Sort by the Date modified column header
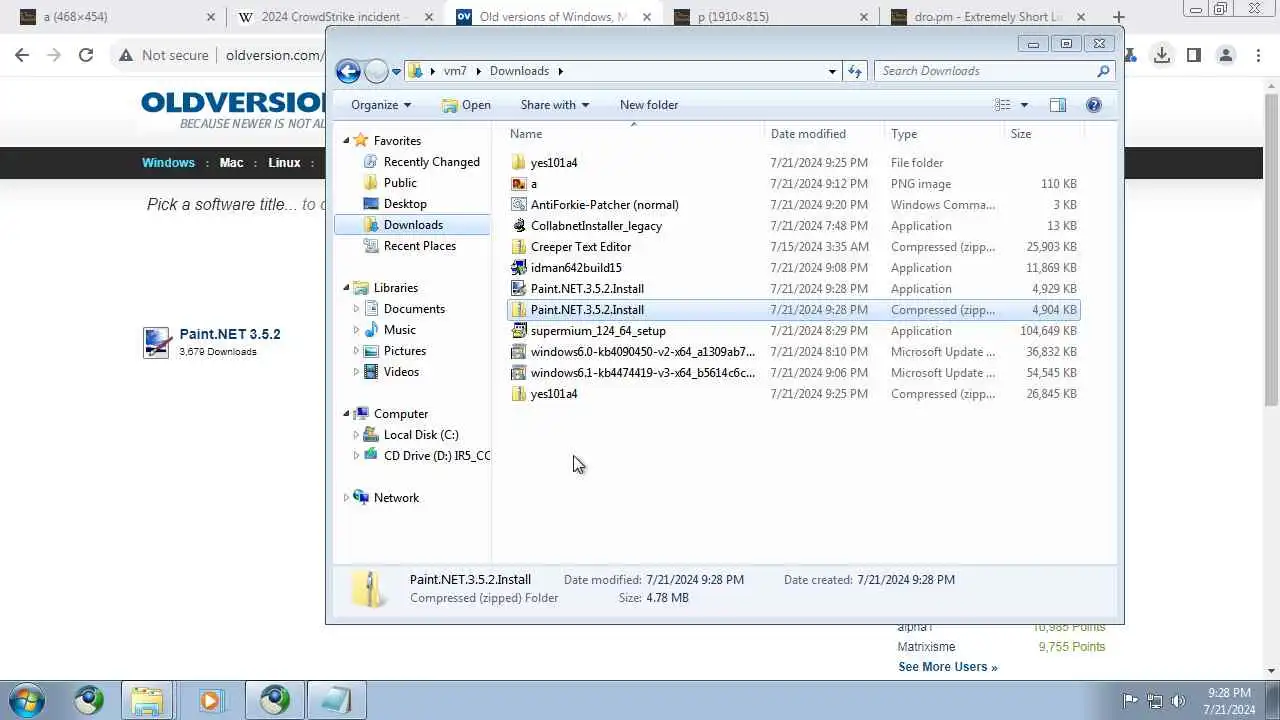The image size is (1280, 720). (x=826, y=134)
